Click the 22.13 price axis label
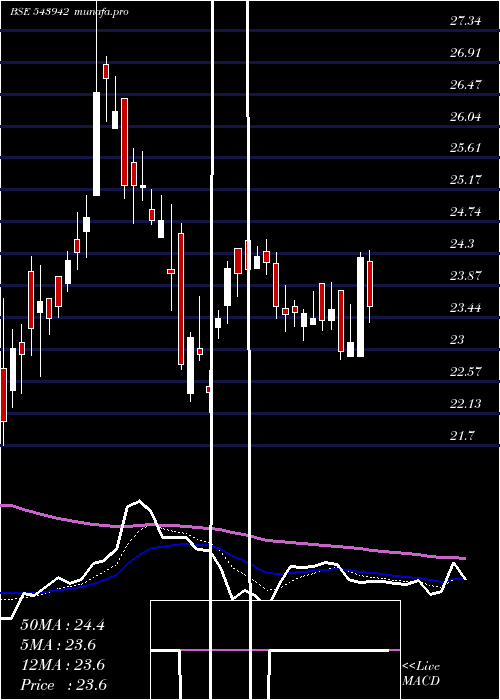 coord(465,404)
